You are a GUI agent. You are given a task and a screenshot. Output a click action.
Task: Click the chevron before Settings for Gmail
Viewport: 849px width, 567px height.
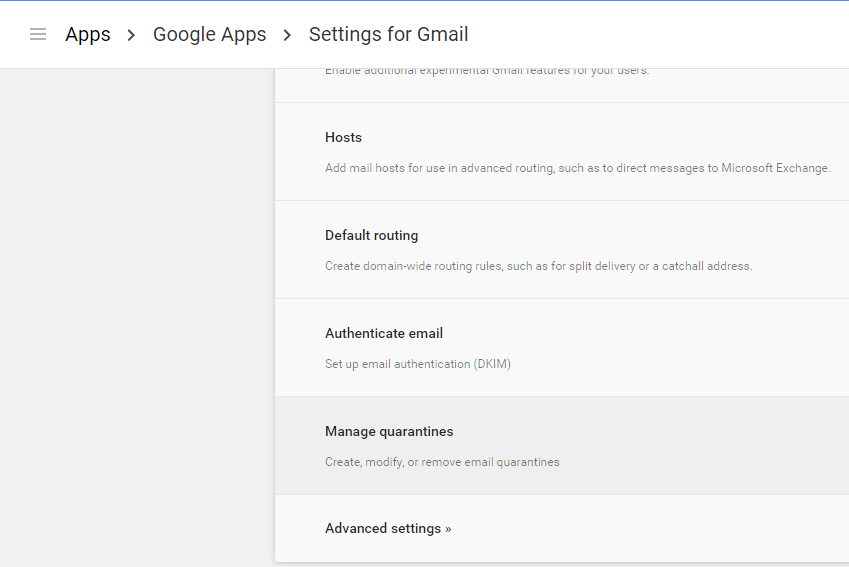(287, 35)
